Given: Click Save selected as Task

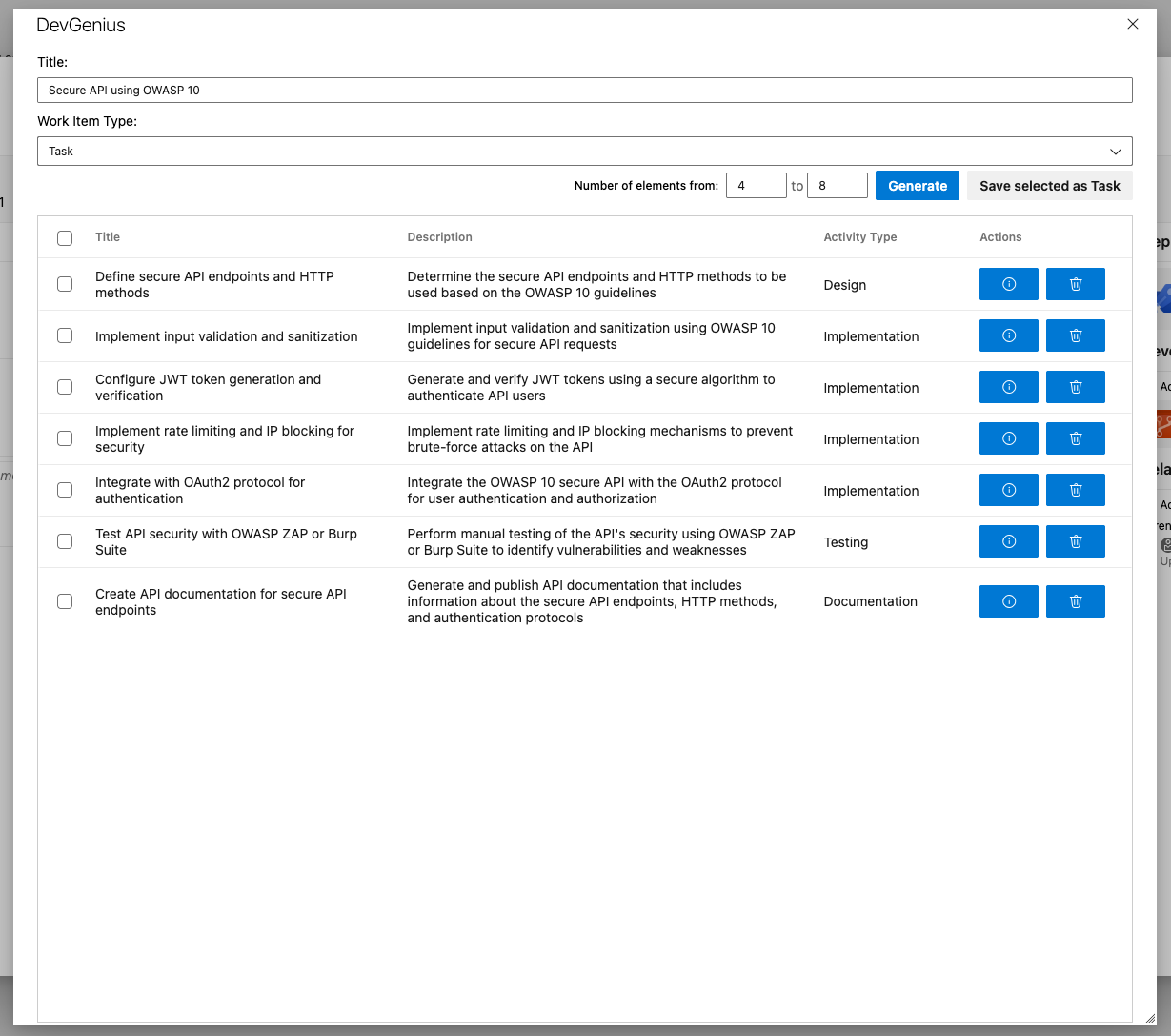Looking at the screenshot, I should (x=1049, y=186).
